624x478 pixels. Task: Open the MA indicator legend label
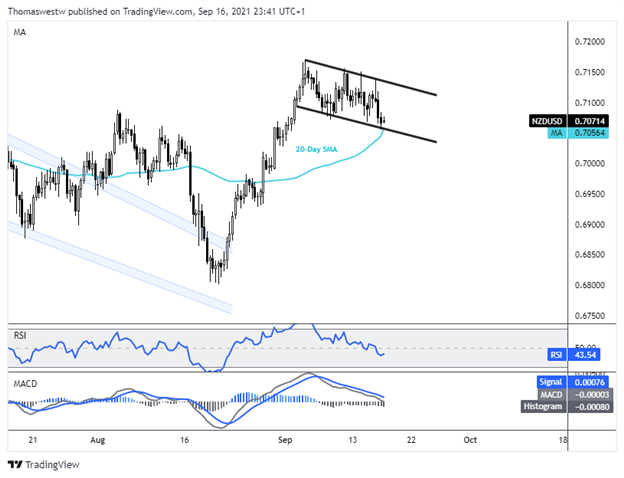[20, 33]
